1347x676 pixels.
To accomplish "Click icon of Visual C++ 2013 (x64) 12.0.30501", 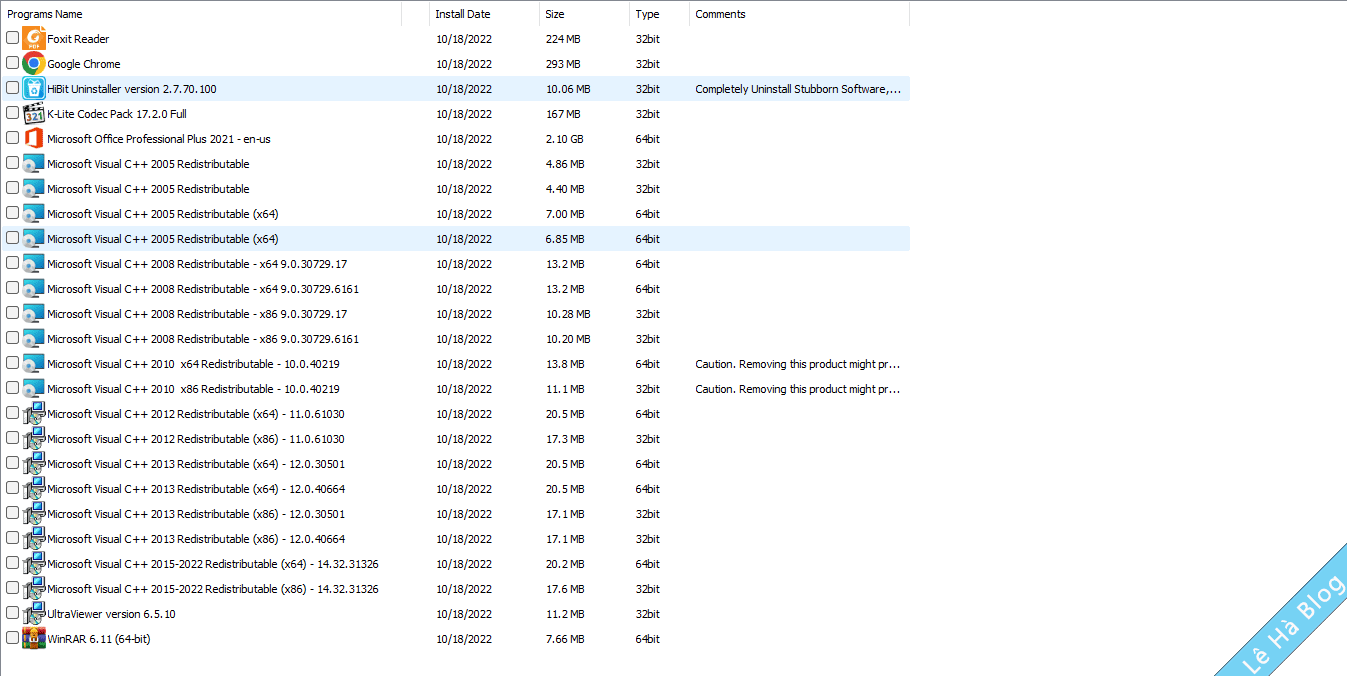I will pos(33,464).
